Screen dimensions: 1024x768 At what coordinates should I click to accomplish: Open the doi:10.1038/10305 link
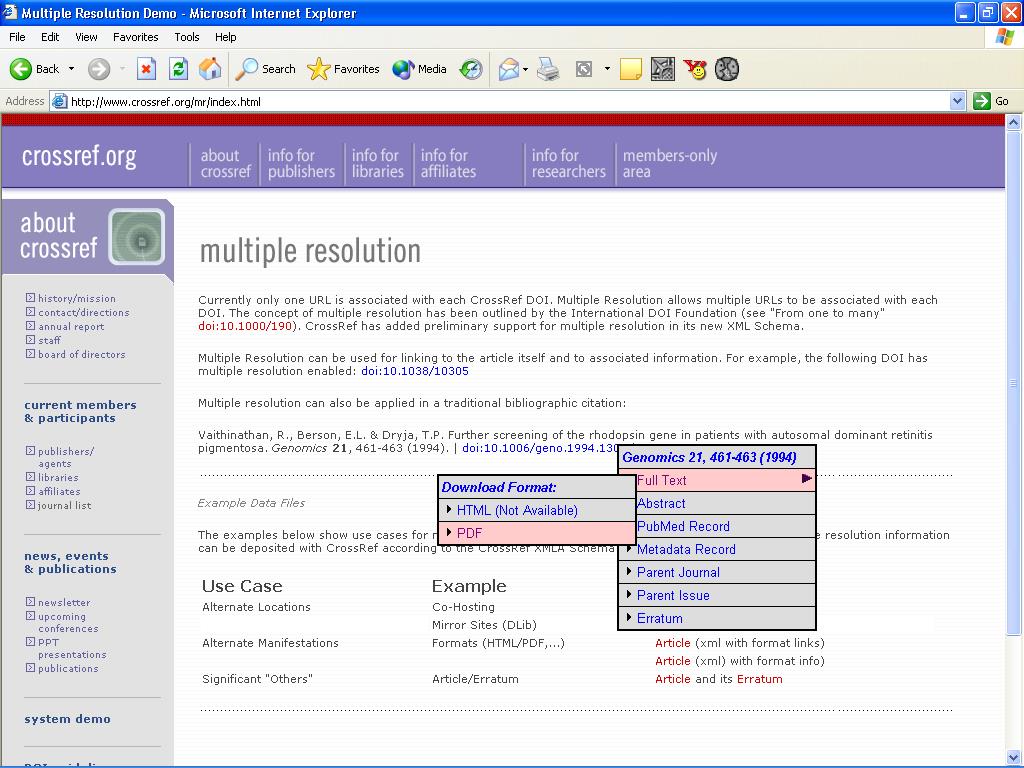click(x=415, y=371)
